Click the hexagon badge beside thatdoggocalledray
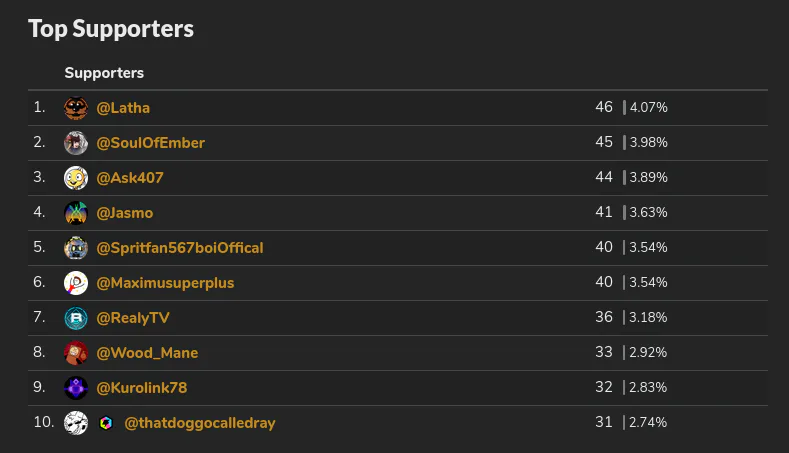 106,423
